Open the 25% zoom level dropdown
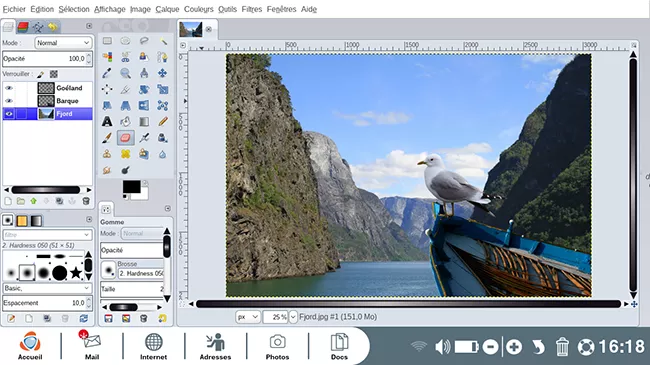The width and height of the screenshot is (650, 365). tap(293, 317)
